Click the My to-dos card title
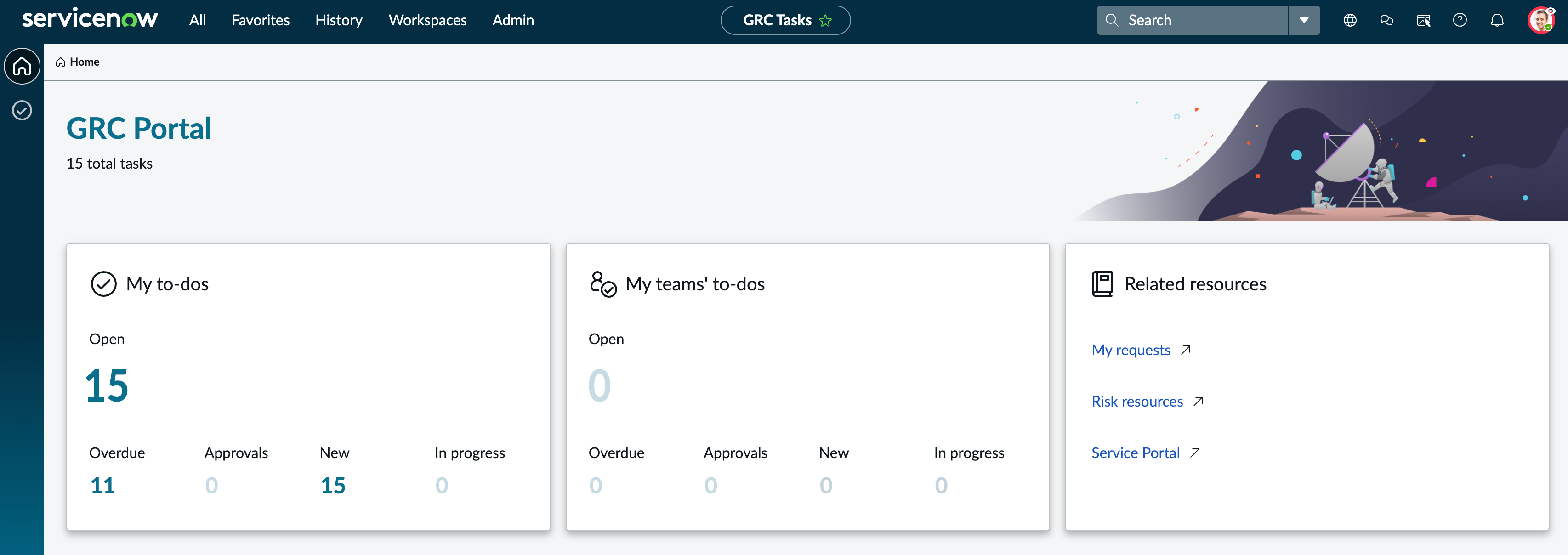This screenshot has height=555, width=1568. 167,284
